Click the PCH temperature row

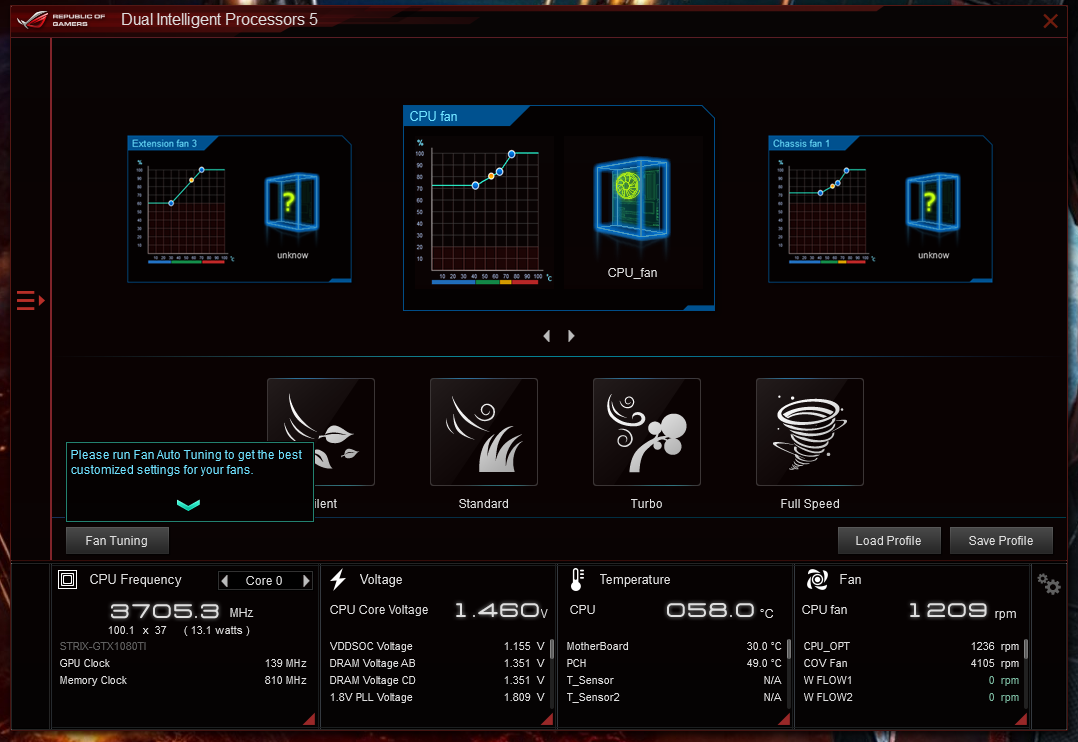coord(674,664)
